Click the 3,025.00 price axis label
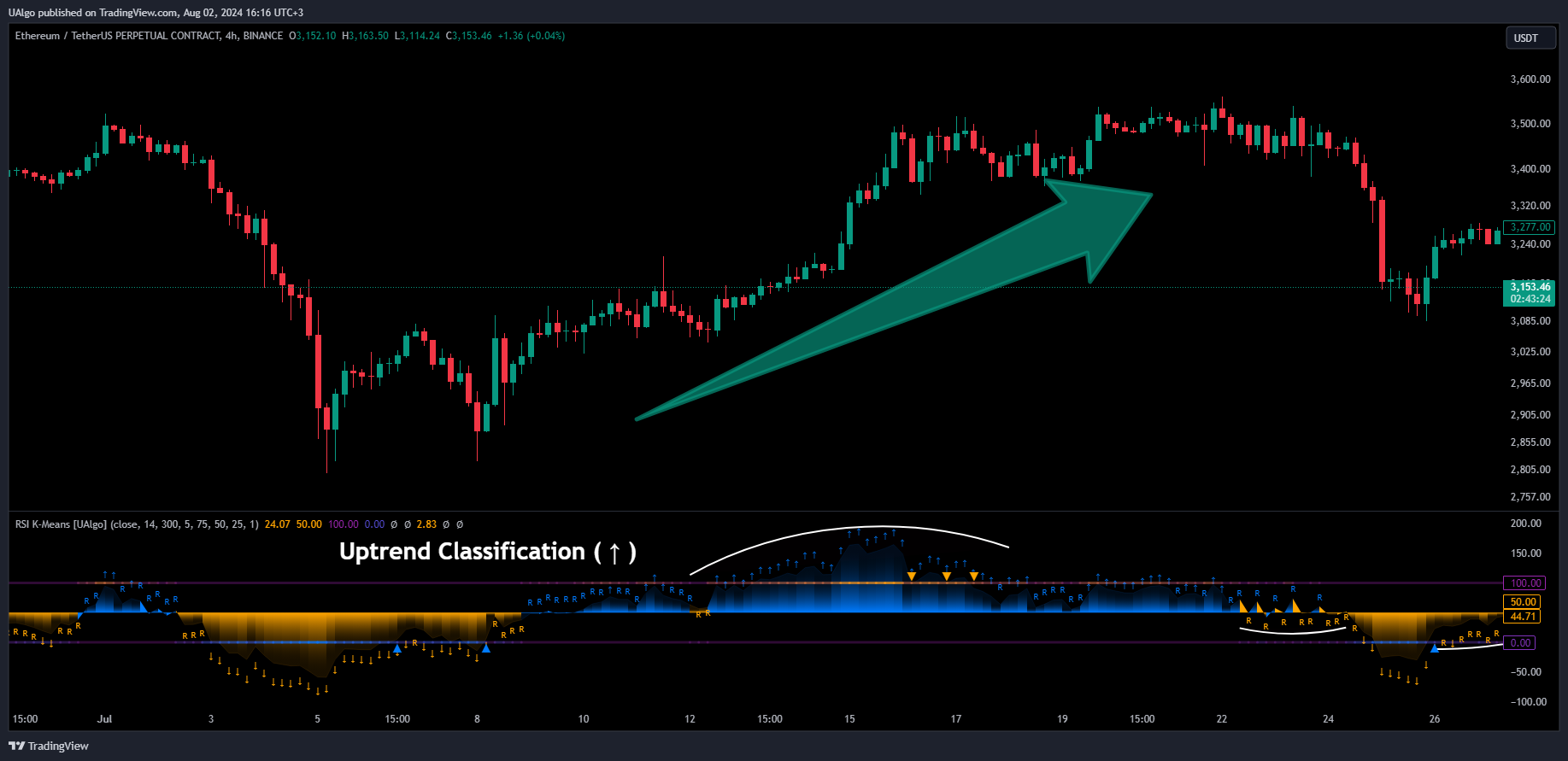The height and width of the screenshot is (761, 1568). (1530, 352)
